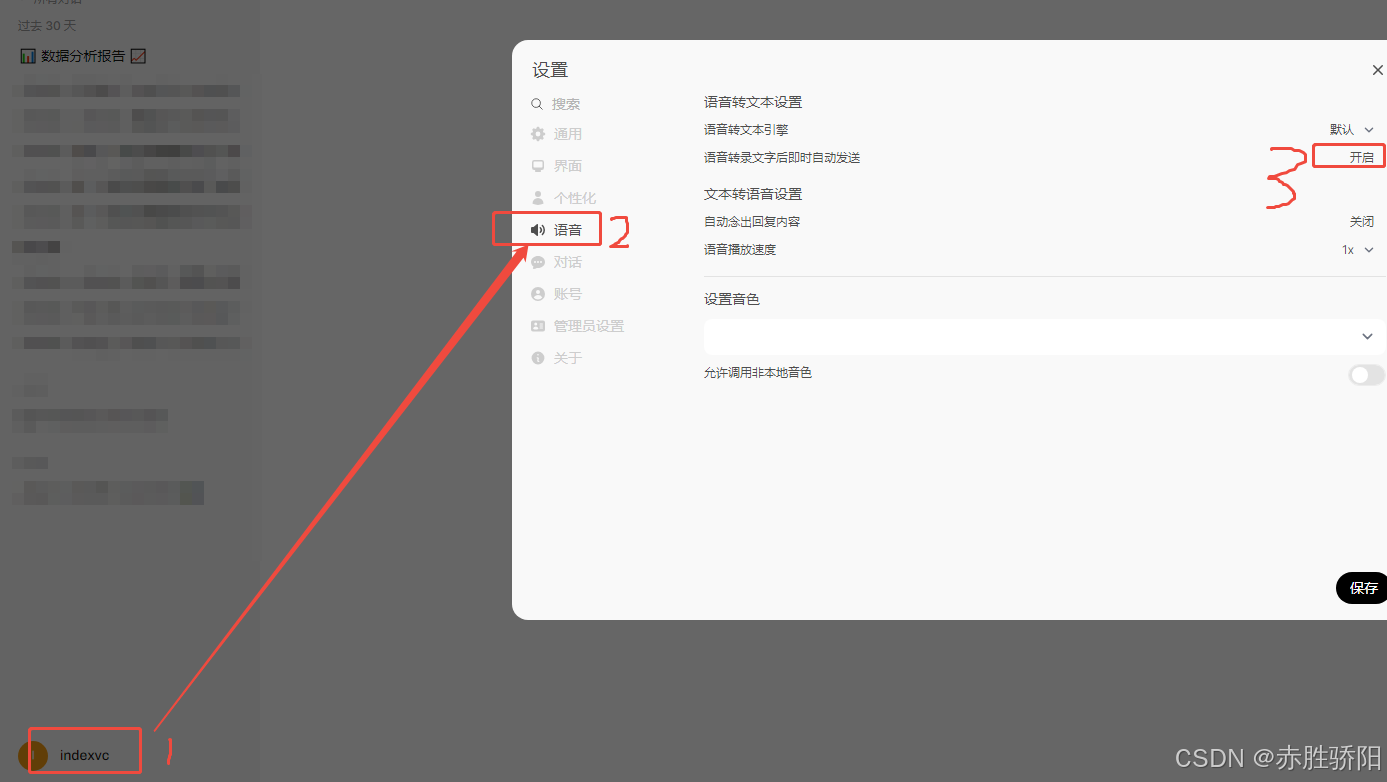Open the 界面 settings section
The width and height of the screenshot is (1387, 782).
567,165
